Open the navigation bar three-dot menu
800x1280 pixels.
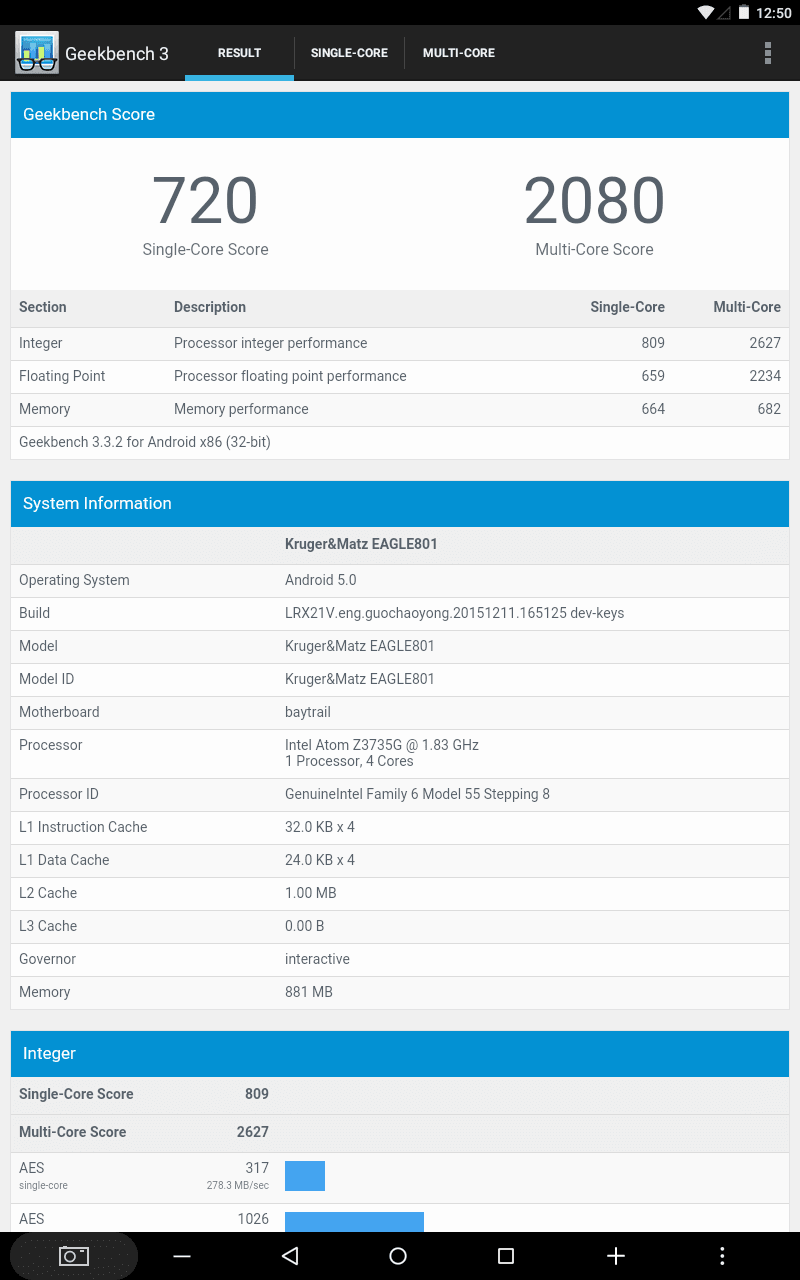pyautogui.click(x=722, y=1256)
